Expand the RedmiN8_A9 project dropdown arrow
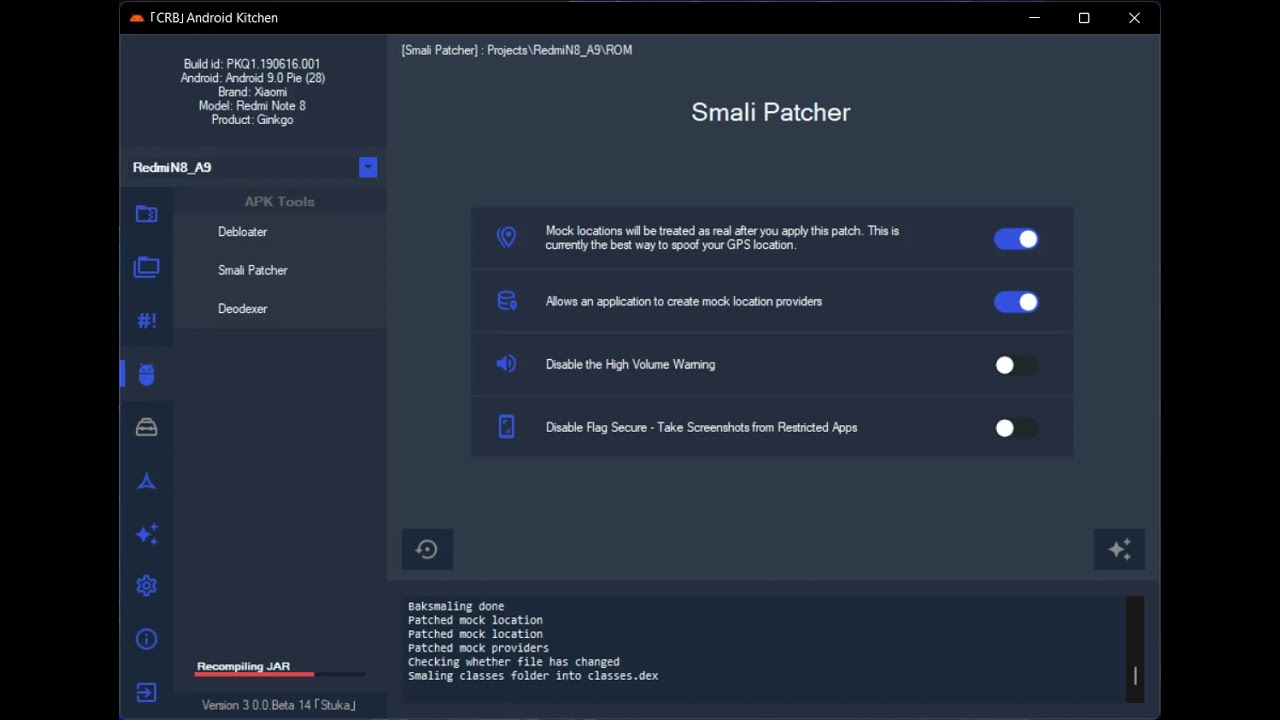Image resolution: width=1280 pixels, height=720 pixels. [x=368, y=167]
